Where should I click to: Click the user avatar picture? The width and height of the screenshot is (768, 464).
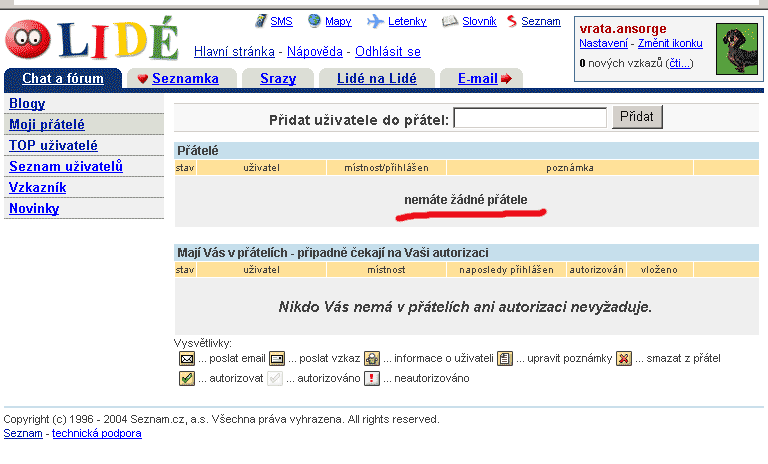[741, 48]
